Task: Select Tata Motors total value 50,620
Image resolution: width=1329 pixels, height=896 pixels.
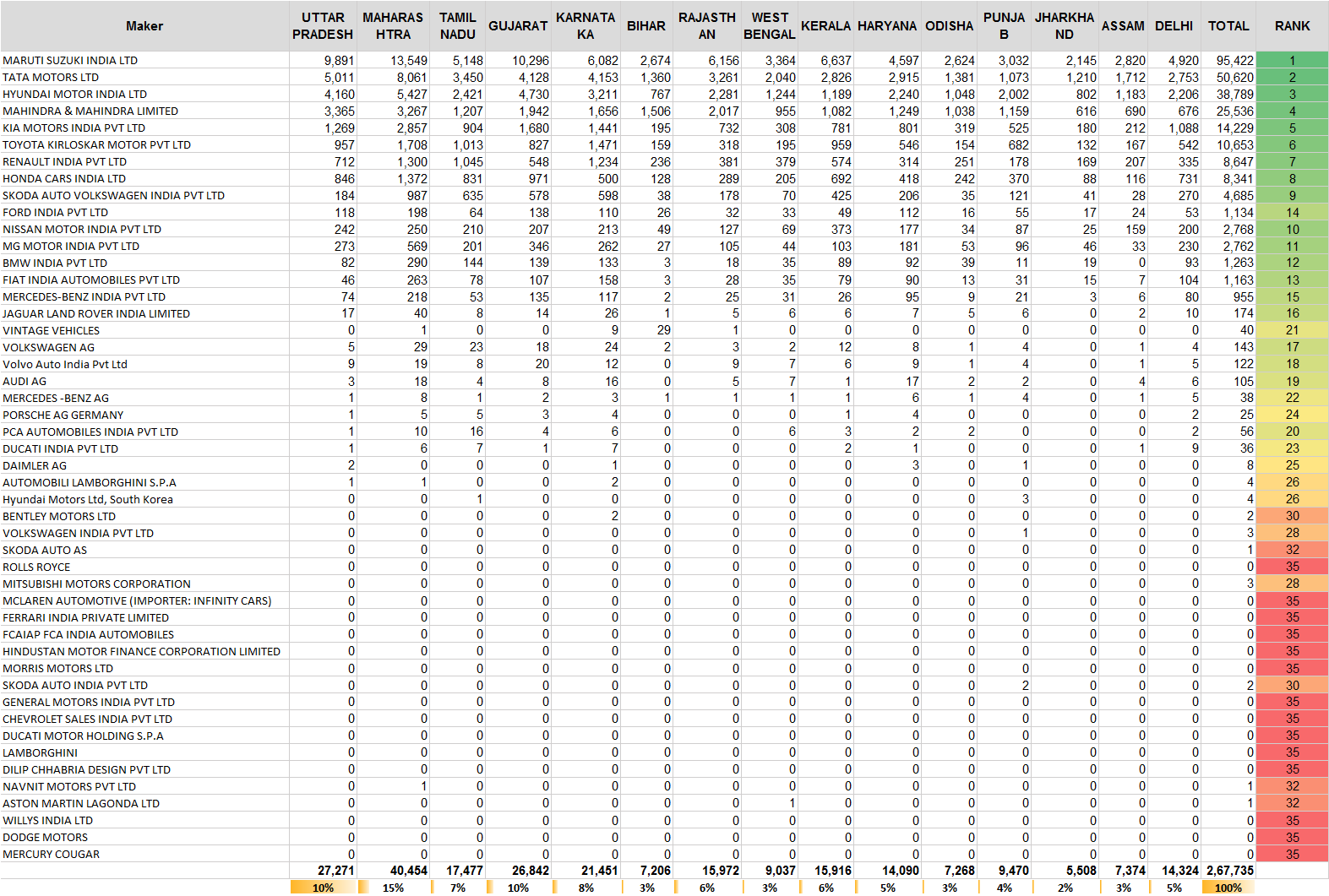Action: pyautogui.click(x=1228, y=77)
